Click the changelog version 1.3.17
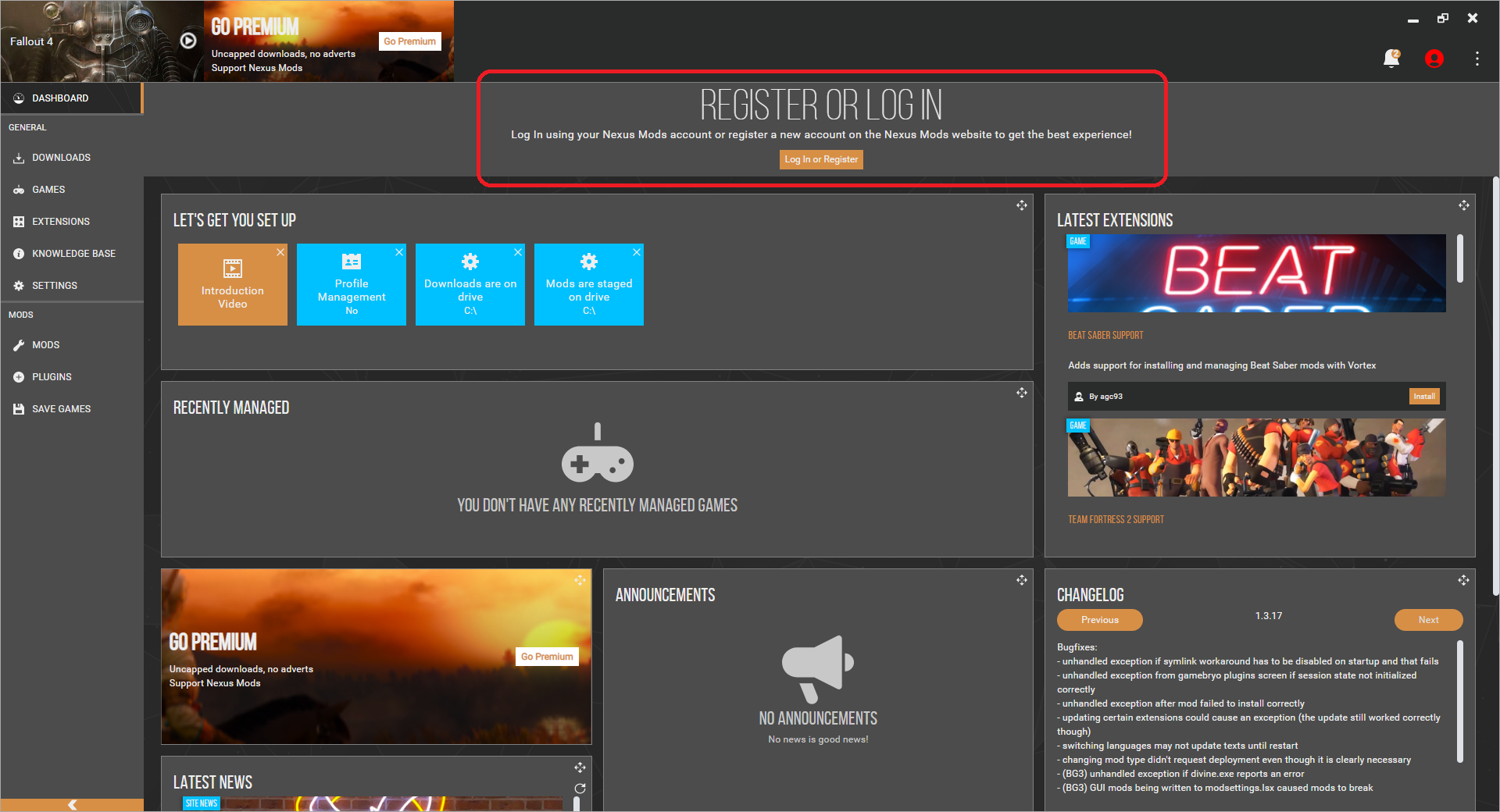This screenshot has height=812, width=1500. point(1269,616)
